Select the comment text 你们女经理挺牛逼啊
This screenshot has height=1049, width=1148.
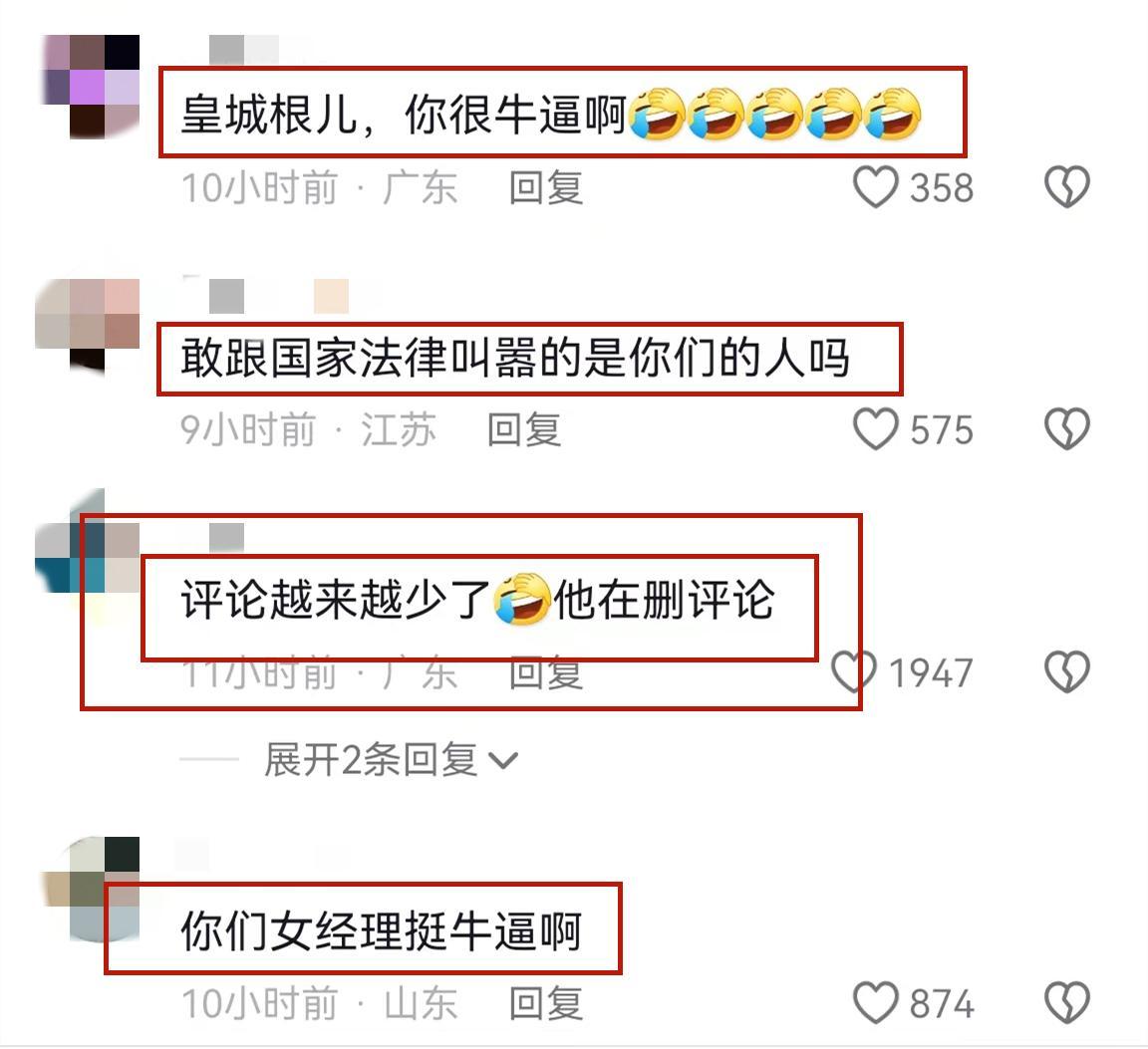382,931
